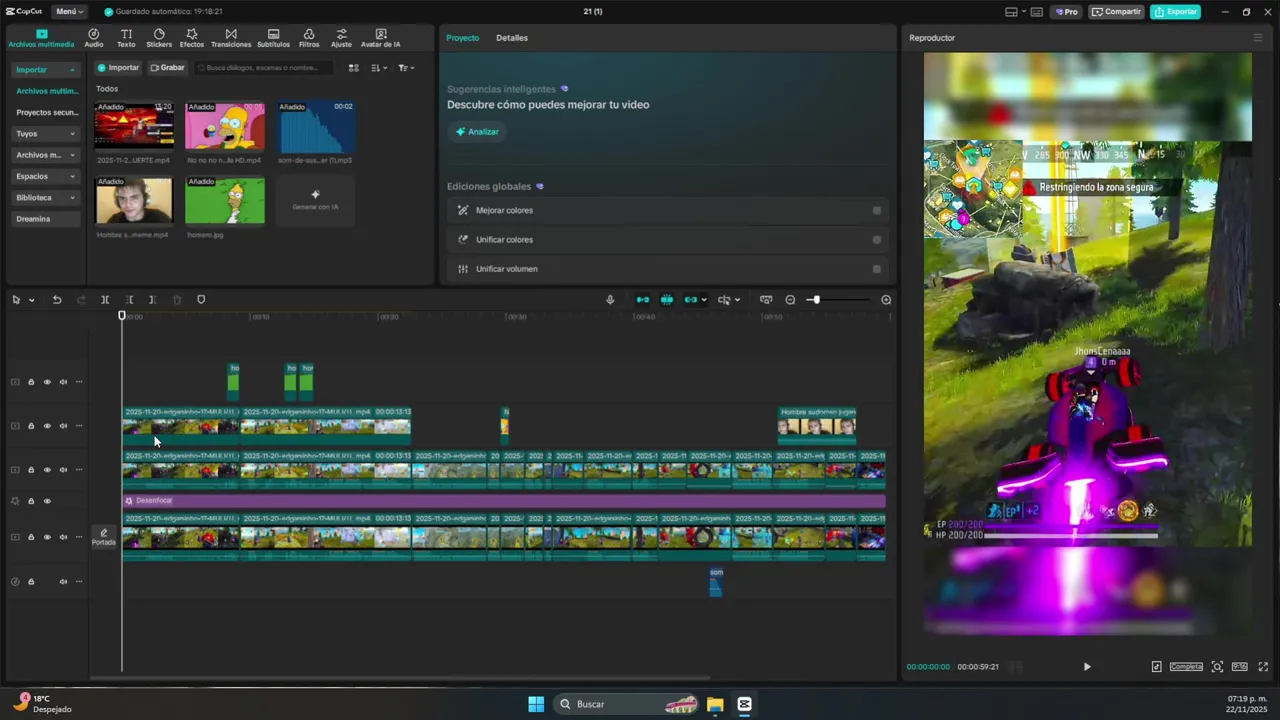Toggle Mejorar colores option
The height and width of the screenshot is (720, 1280).
[x=877, y=211]
